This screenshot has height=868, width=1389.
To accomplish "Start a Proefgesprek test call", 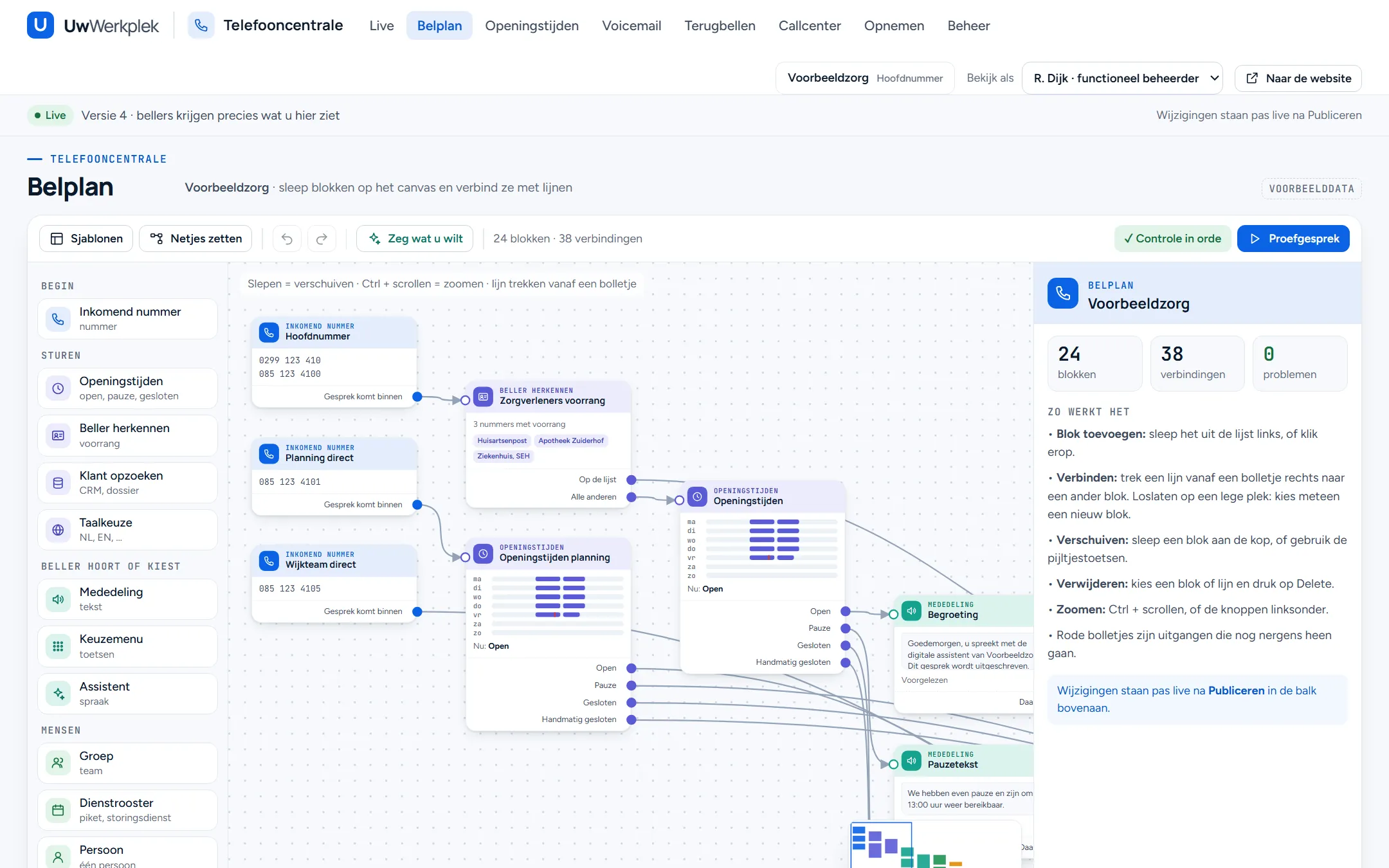I will pyautogui.click(x=1293, y=239).
